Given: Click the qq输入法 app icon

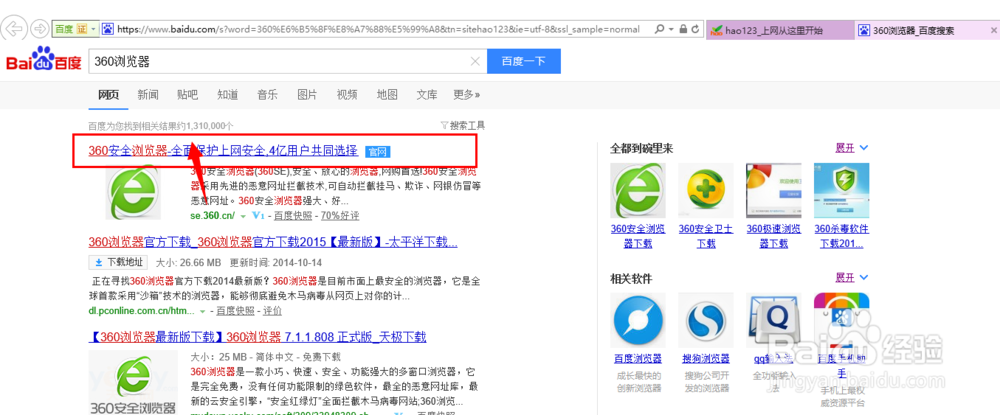Looking at the screenshot, I should pos(773,321).
